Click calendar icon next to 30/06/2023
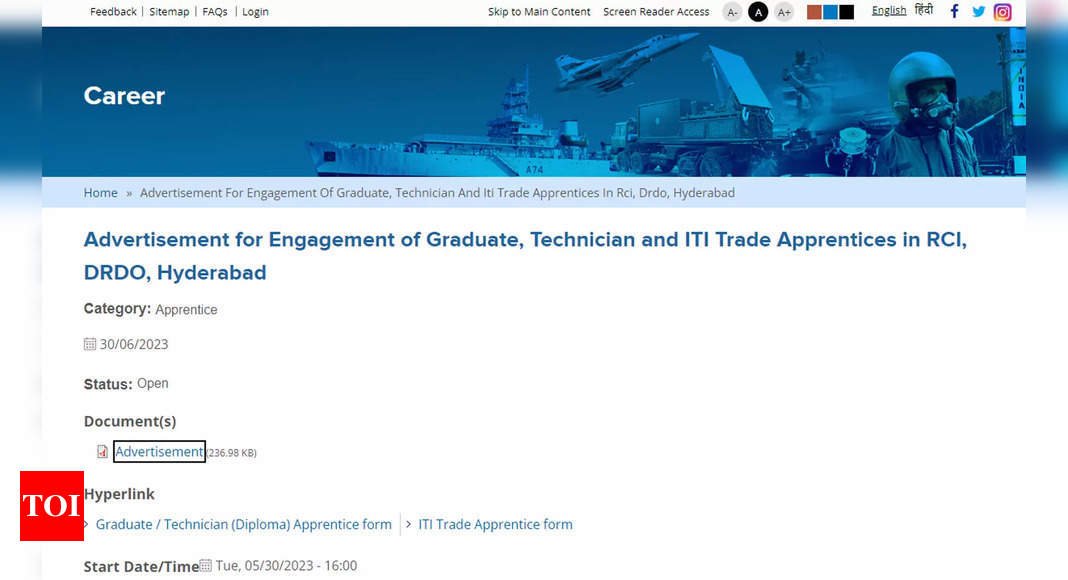 click(x=90, y=344)
